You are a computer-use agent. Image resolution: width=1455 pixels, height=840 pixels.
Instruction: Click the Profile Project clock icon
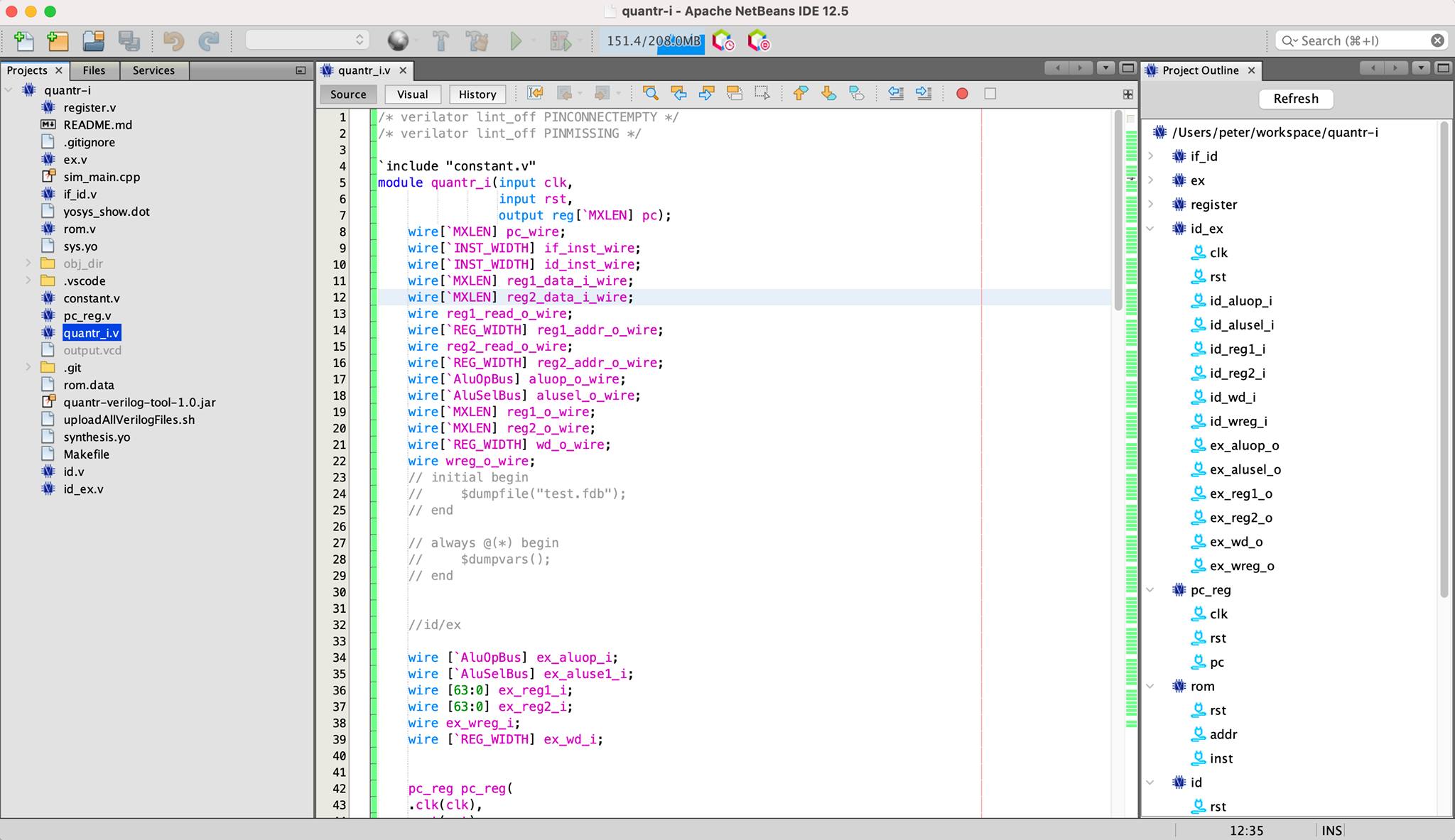pyautogui.click(x=723, y=40)
